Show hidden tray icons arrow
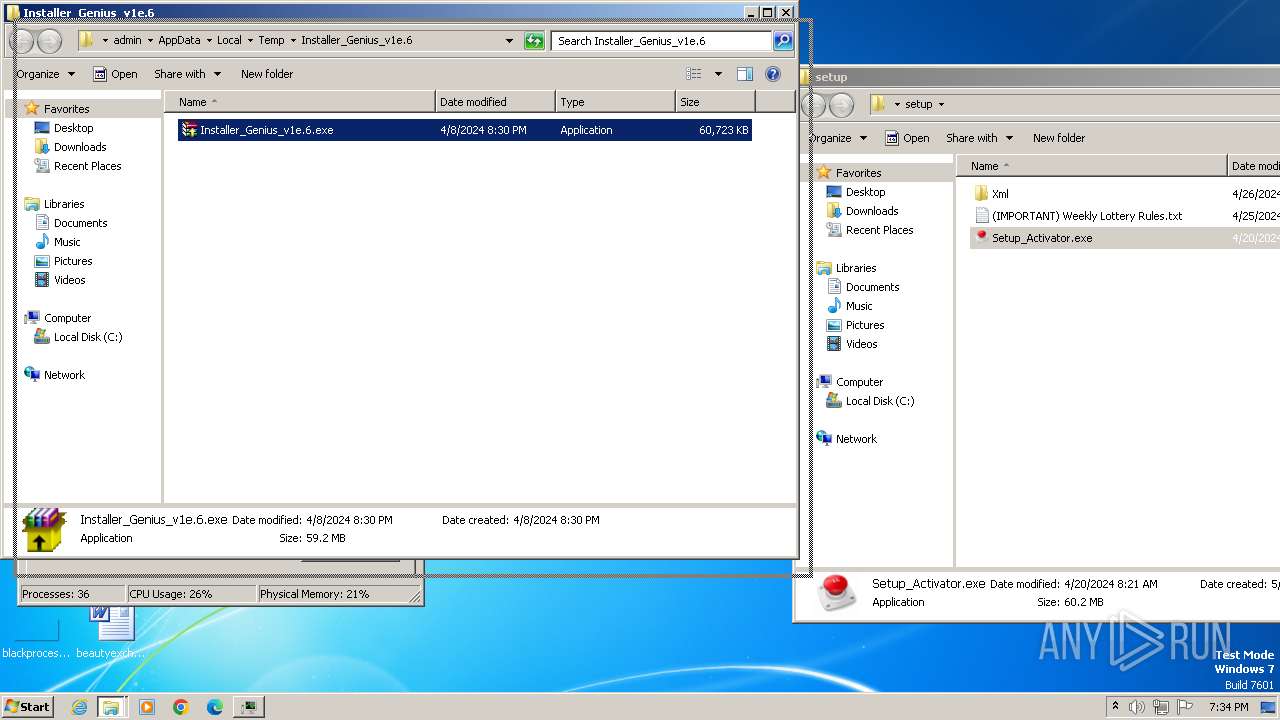The height and width of the screenshot is (720, 1280). click(x=1115, y=706)
